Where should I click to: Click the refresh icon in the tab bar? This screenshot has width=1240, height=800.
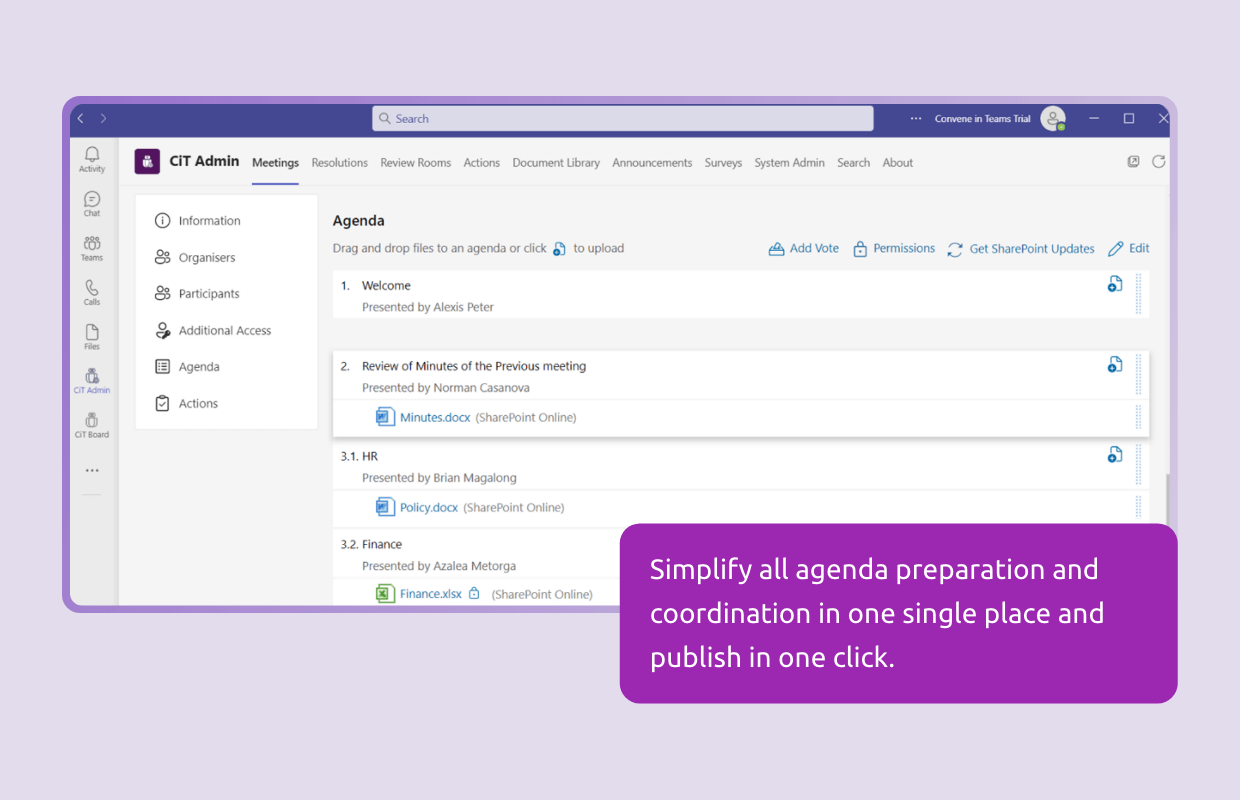tap(1159, 162)
